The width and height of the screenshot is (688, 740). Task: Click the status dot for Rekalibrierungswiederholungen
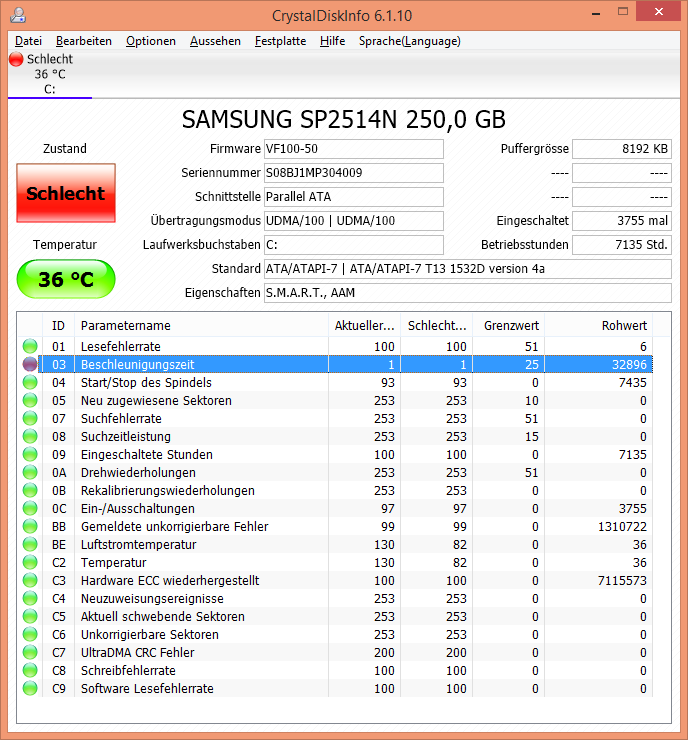(x=30, y=490)
